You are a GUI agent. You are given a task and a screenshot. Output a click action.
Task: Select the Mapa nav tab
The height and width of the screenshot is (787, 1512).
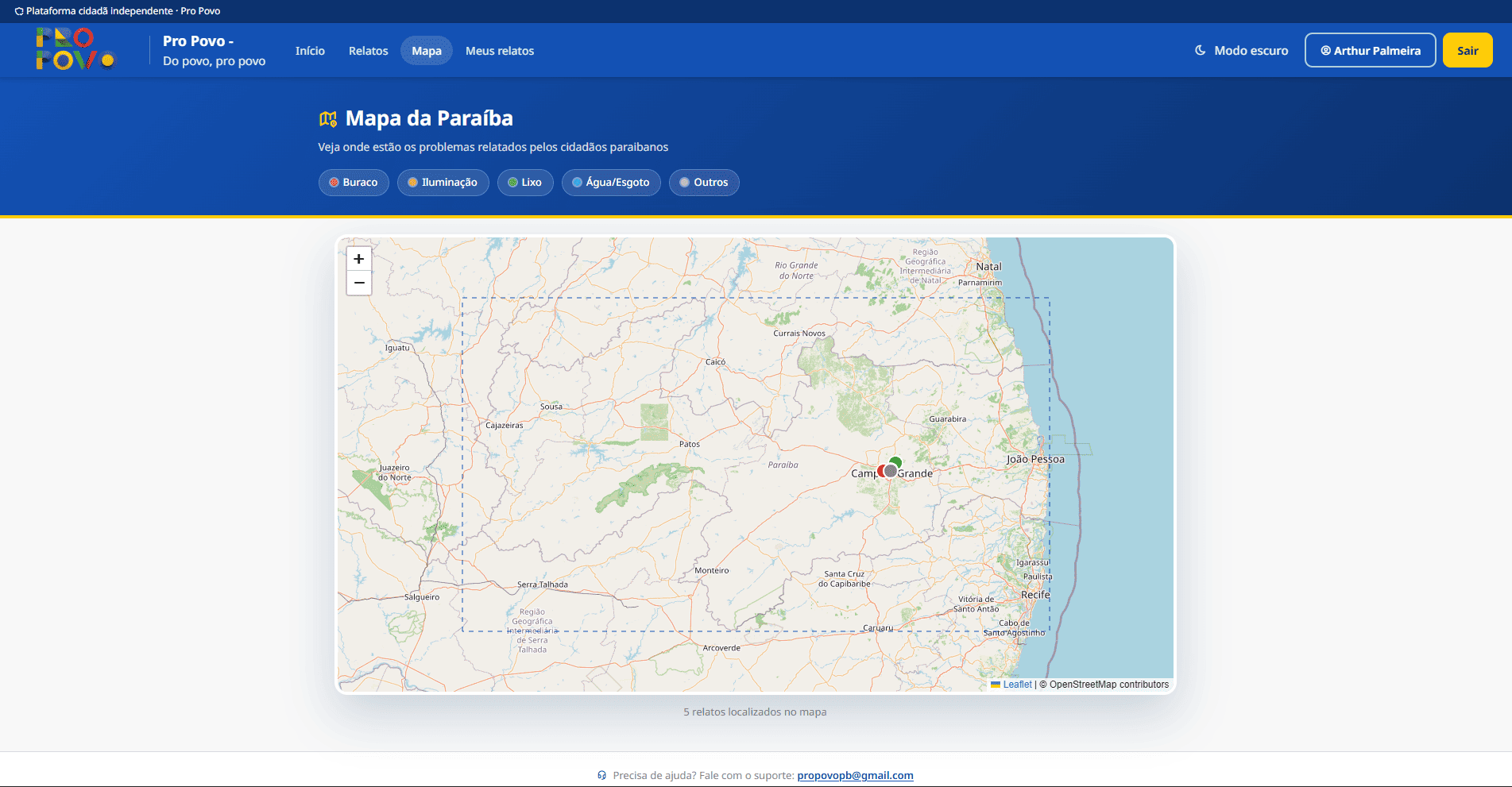[427, 51]
